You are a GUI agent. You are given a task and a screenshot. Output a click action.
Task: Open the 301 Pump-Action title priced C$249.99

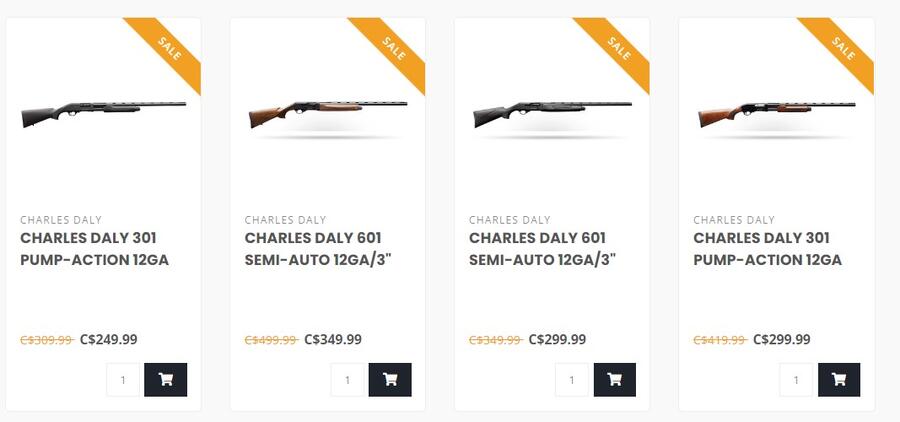pyautogui.click(x=94, y=249)
